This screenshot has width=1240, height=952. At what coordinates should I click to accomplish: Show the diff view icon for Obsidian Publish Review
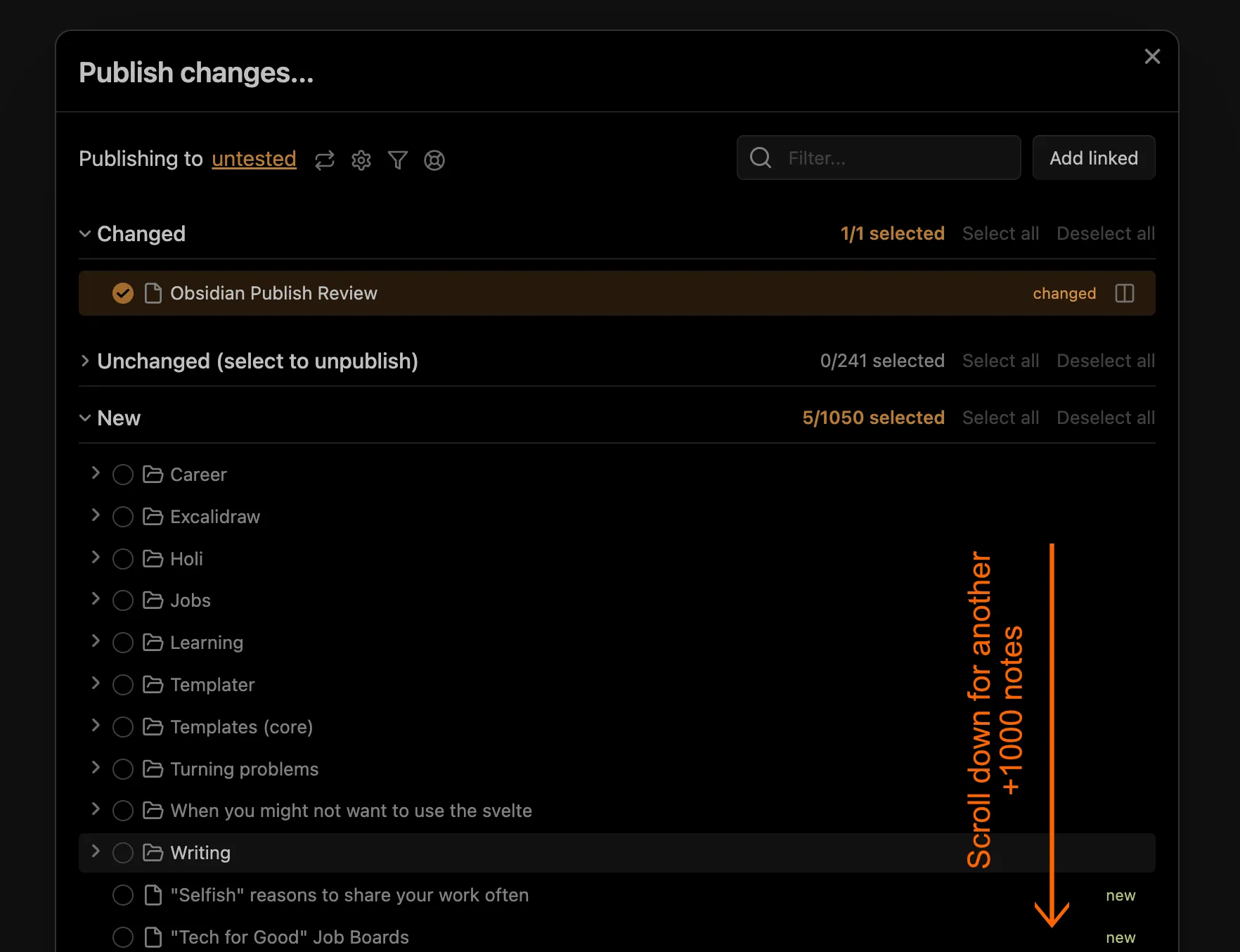pos(1125,293)
